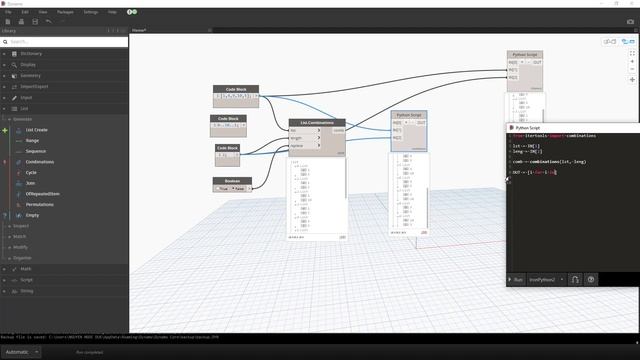The image size is (640, 360).
Task: Click the Empty node icon
Action: [19, 215]
